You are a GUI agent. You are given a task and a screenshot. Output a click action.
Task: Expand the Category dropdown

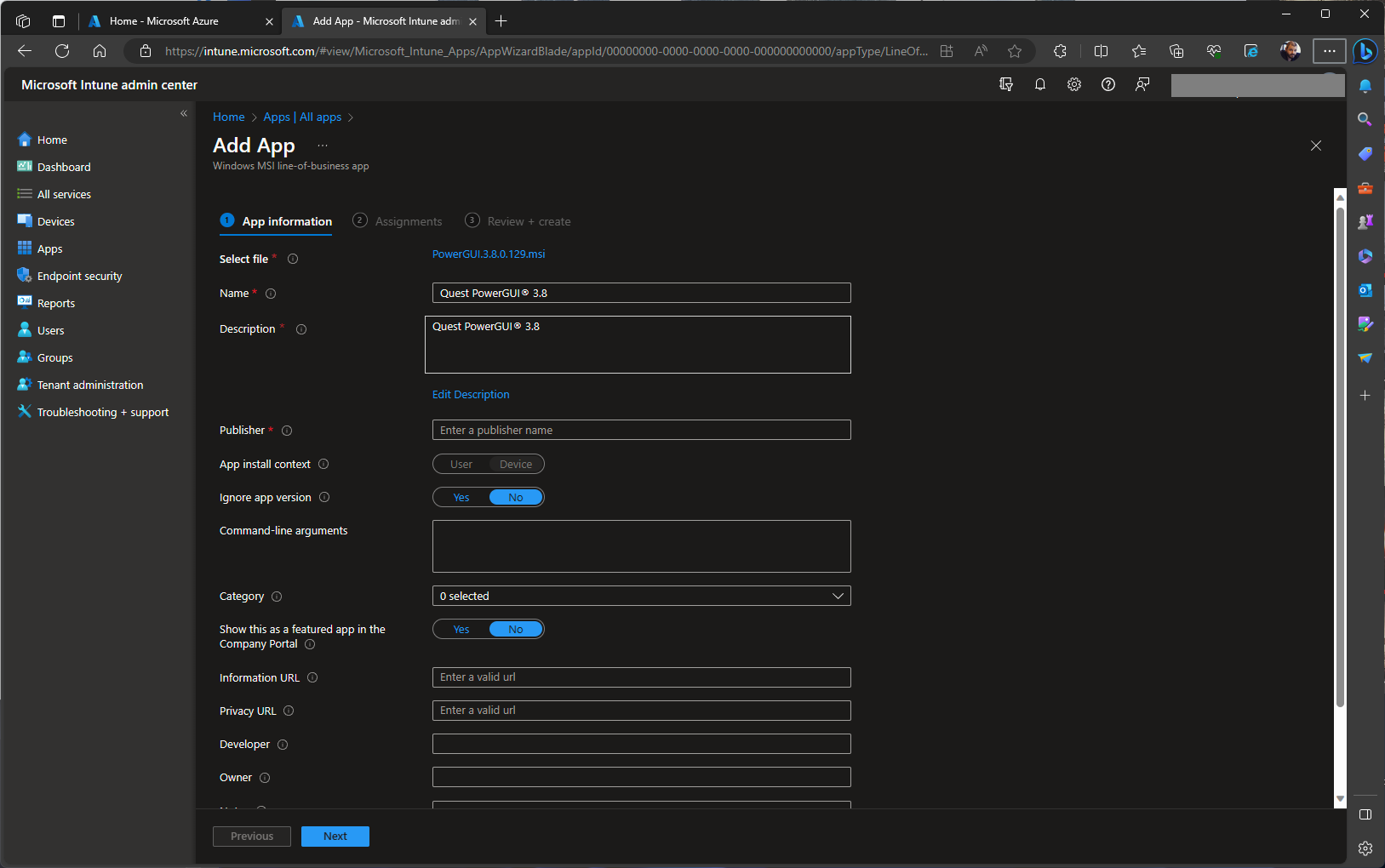pos(642,596)
